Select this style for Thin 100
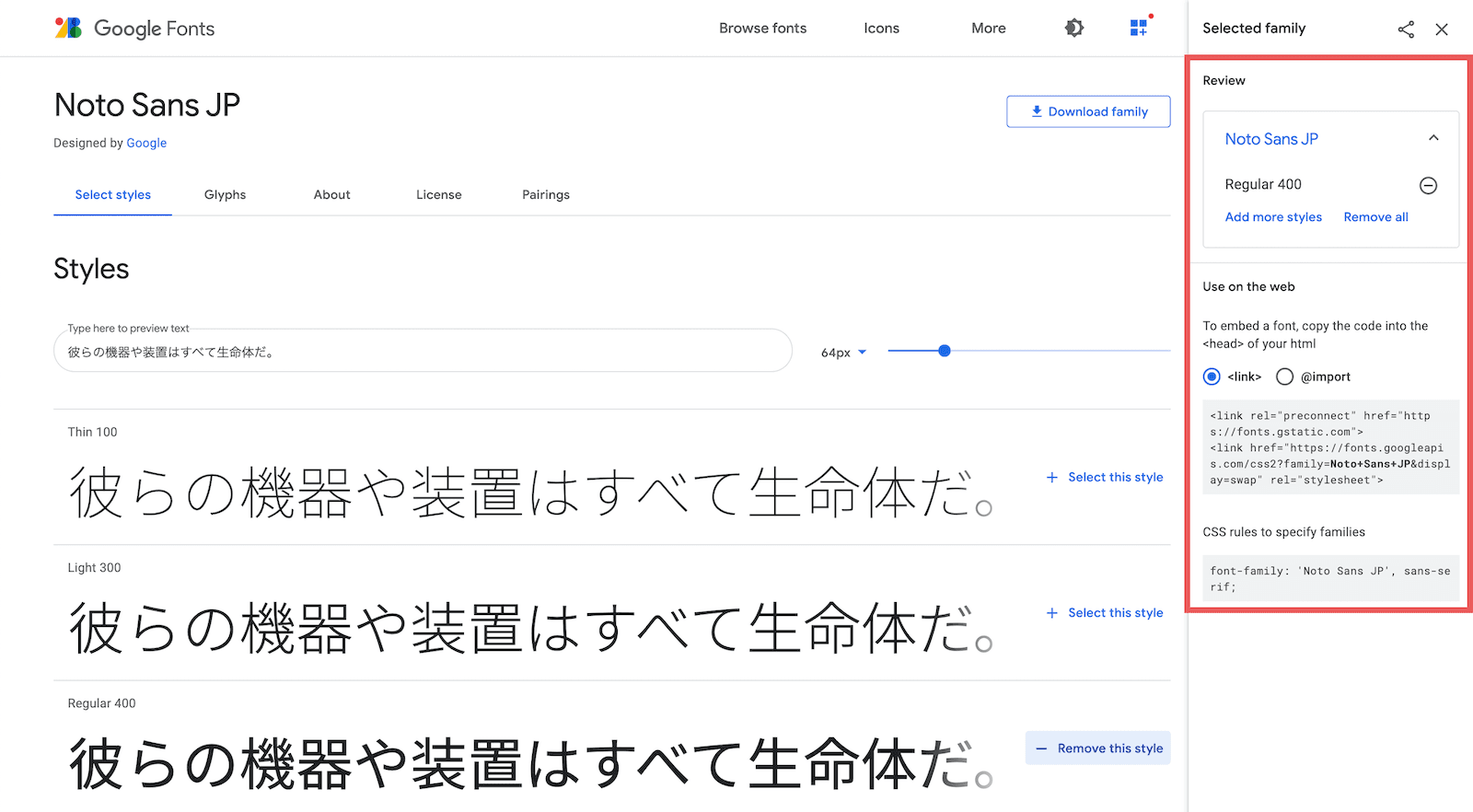 1105,477
